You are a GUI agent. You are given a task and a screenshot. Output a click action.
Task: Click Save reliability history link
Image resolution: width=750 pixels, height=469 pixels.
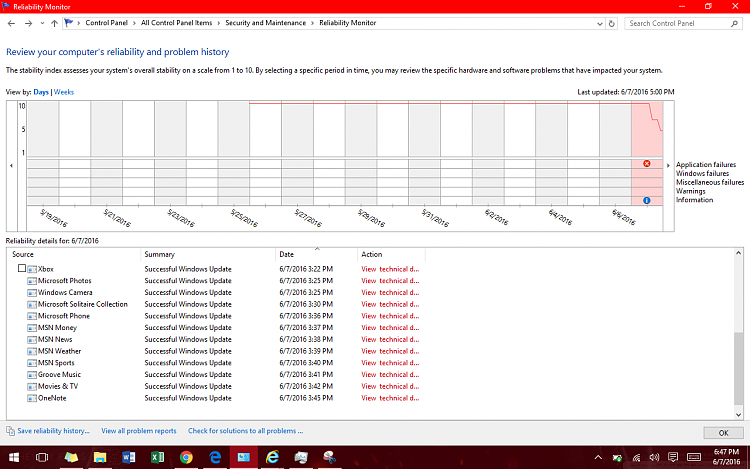pyautogui.click(x=53, y=431)
